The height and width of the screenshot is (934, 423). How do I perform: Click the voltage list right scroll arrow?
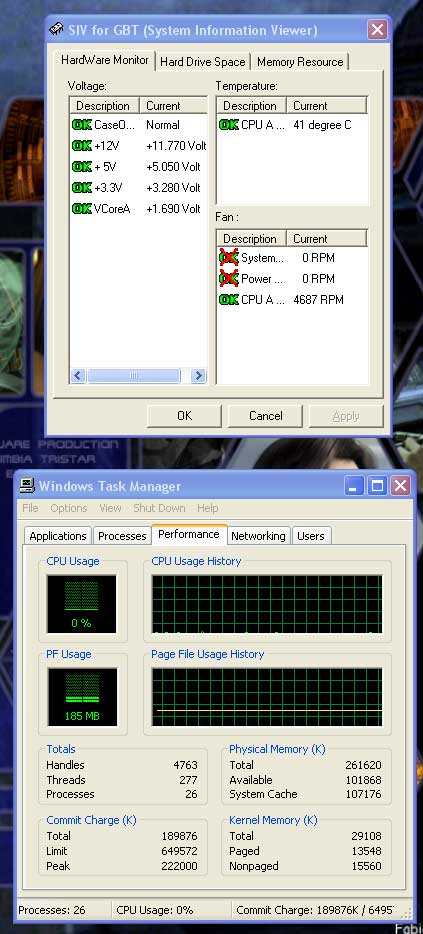(x=198, y=375)
